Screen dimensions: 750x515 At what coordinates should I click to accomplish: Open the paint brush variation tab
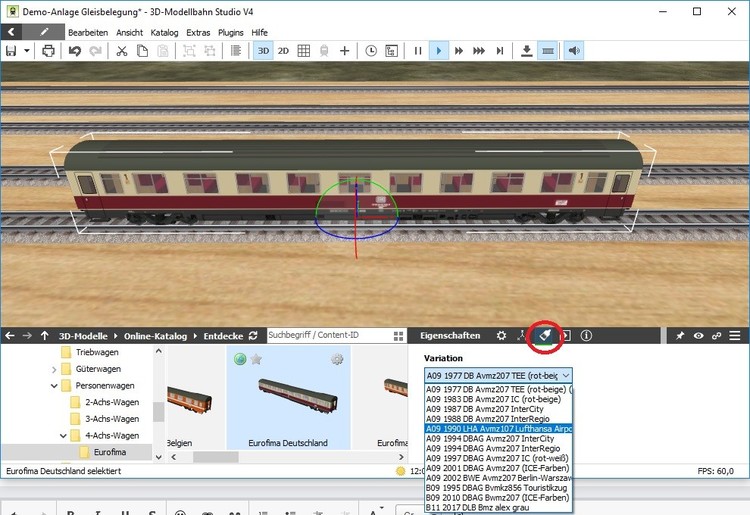(x=545, y=336)
